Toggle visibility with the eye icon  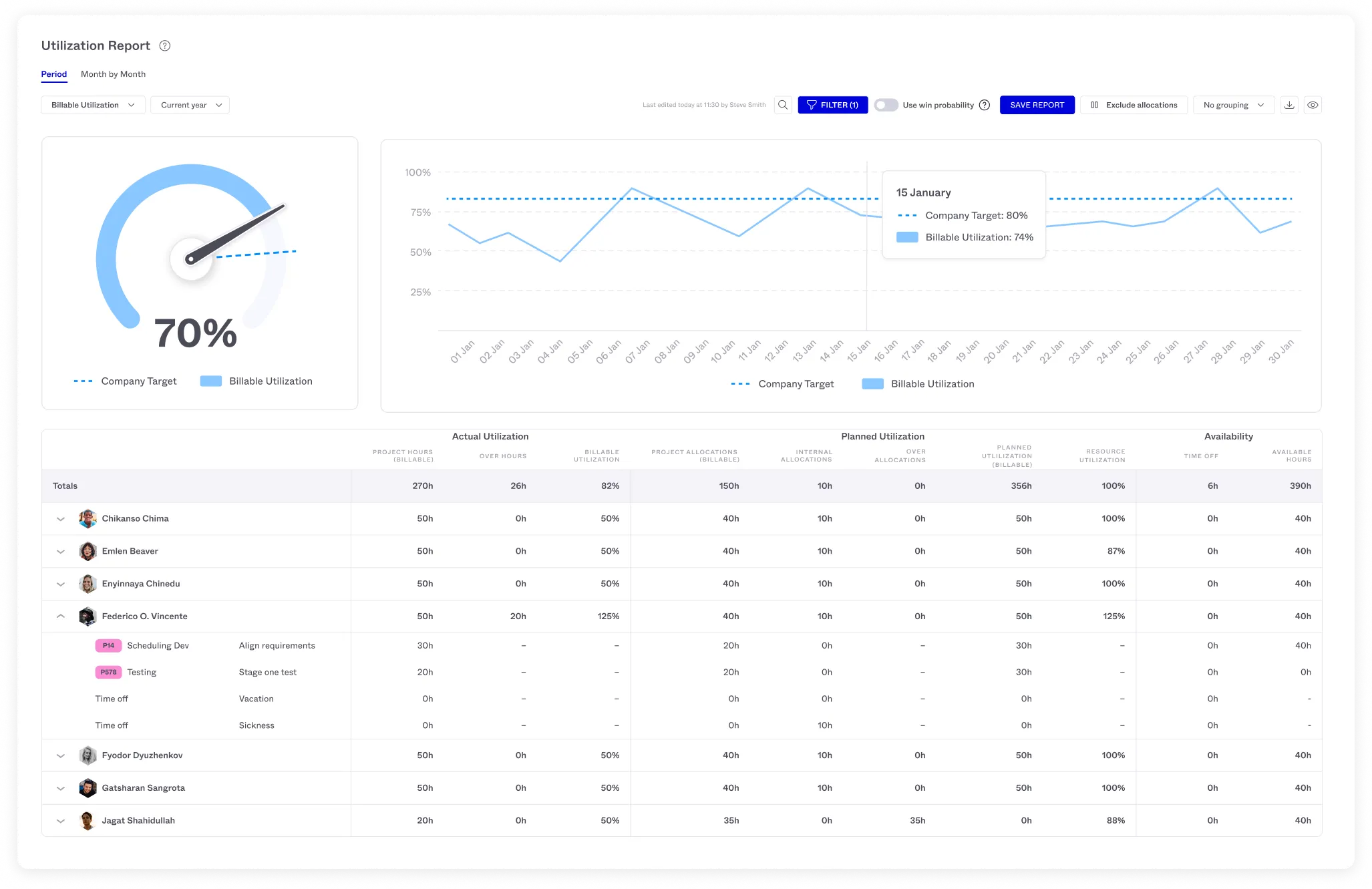1313,105
